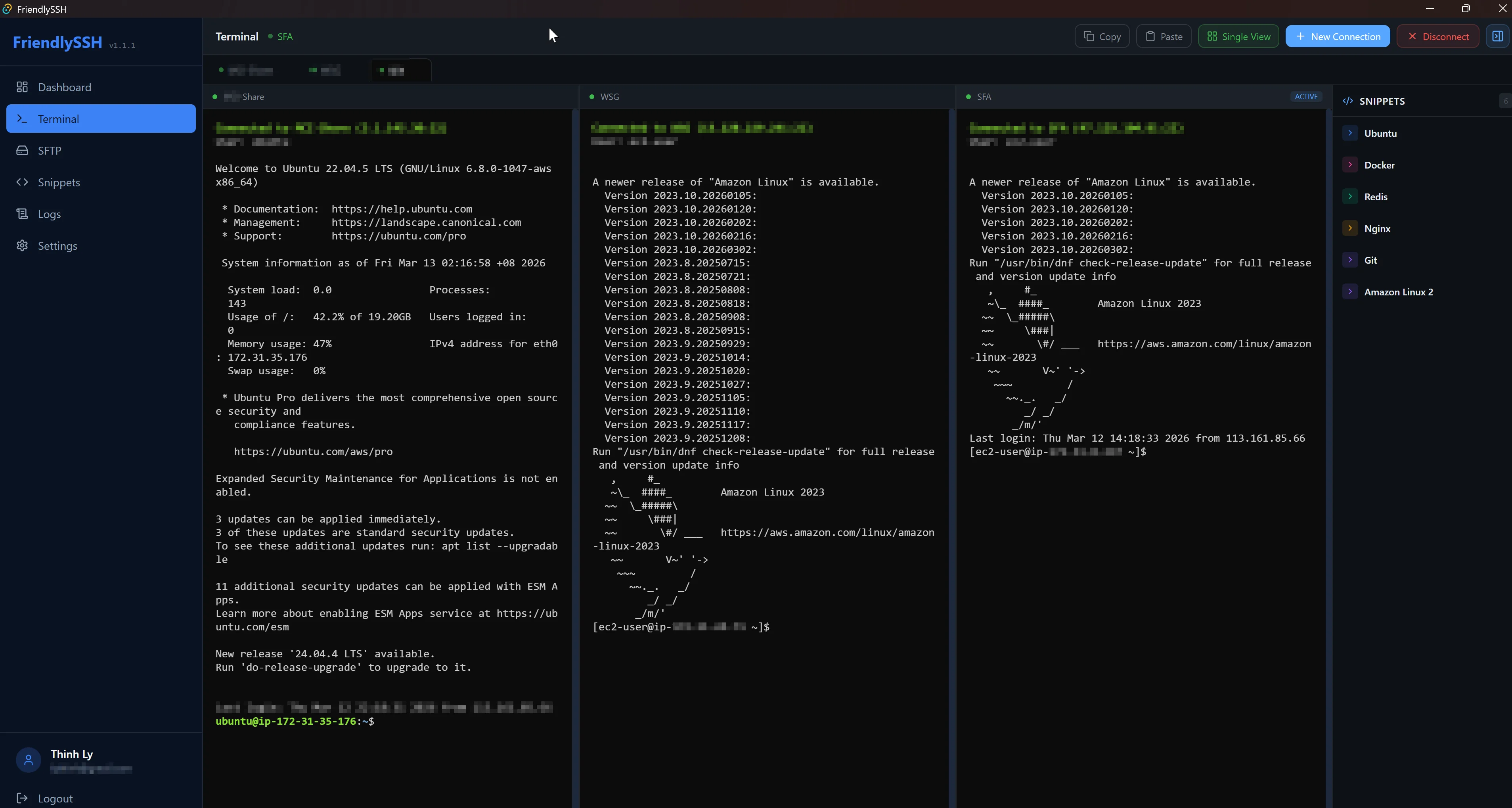Go to the Snippets page in the sidebar

(101, 182)
